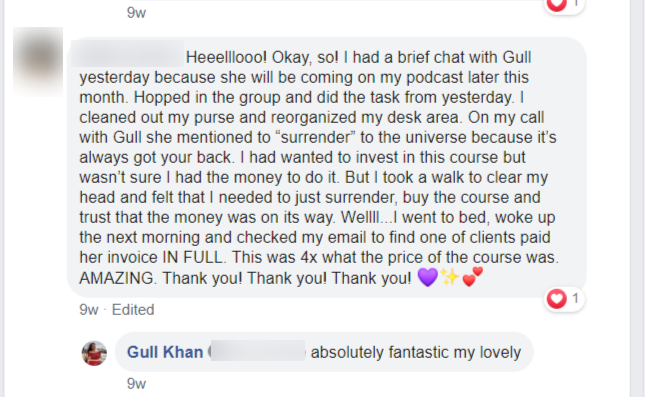Click the Heeelllooo! greeting text
The image size is (648, 397).
pyautogui.click(x=226, y=57)
